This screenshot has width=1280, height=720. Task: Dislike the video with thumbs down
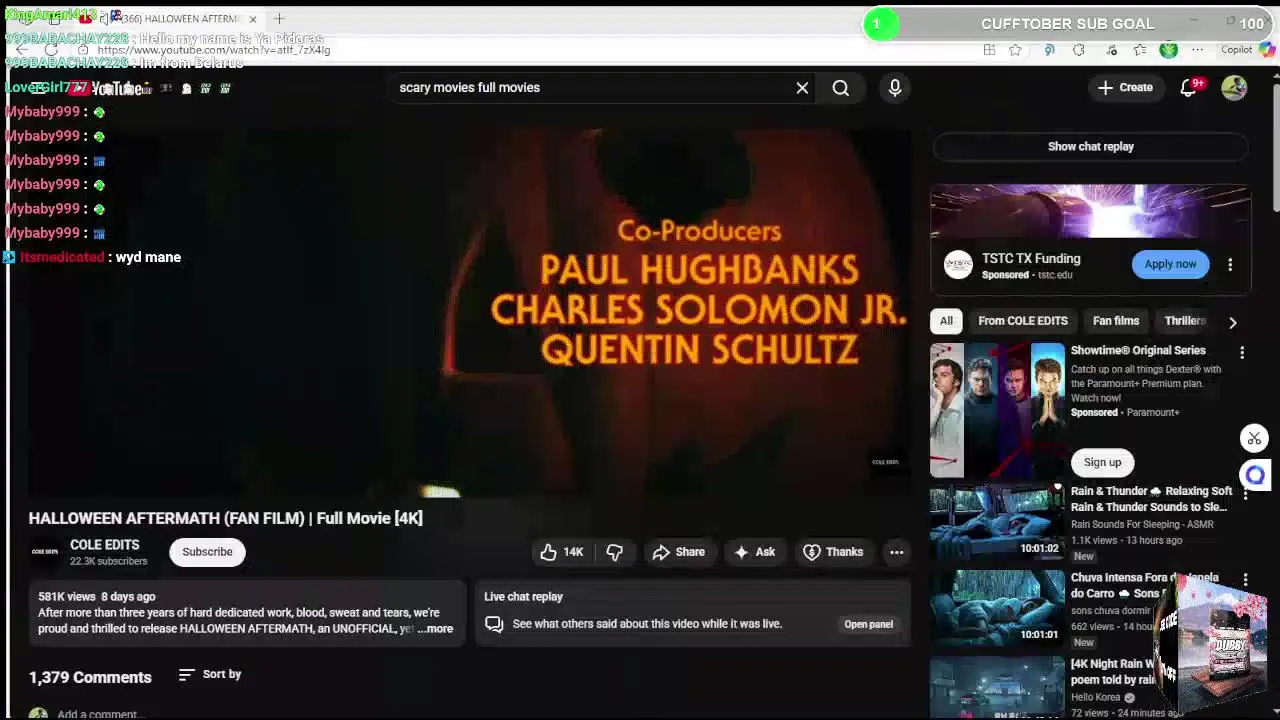click(615, 552)
